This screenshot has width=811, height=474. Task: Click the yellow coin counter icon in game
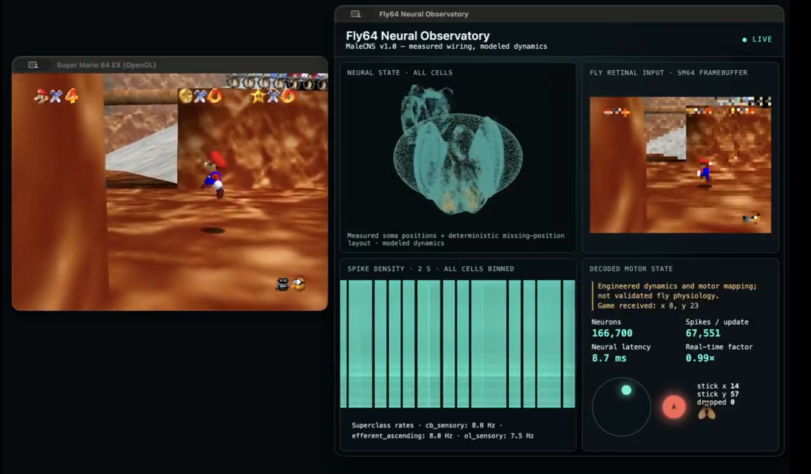pos(186,96)
